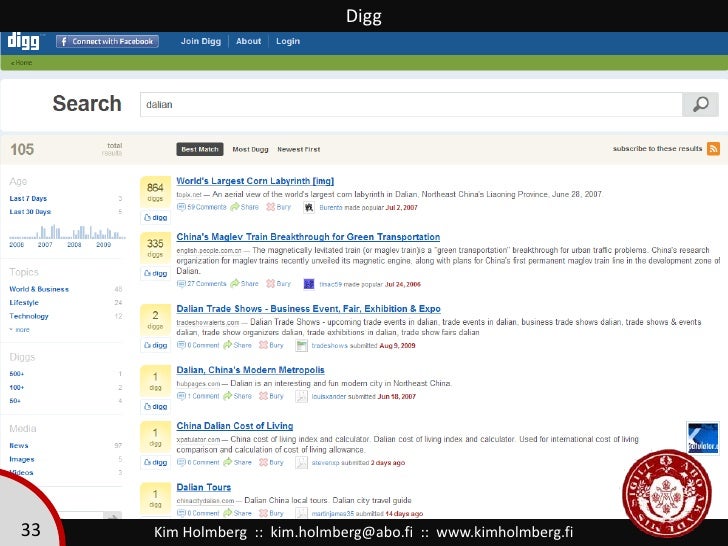Click the search input containing dalian
This screenshot has width=728, height=546.
411,104
